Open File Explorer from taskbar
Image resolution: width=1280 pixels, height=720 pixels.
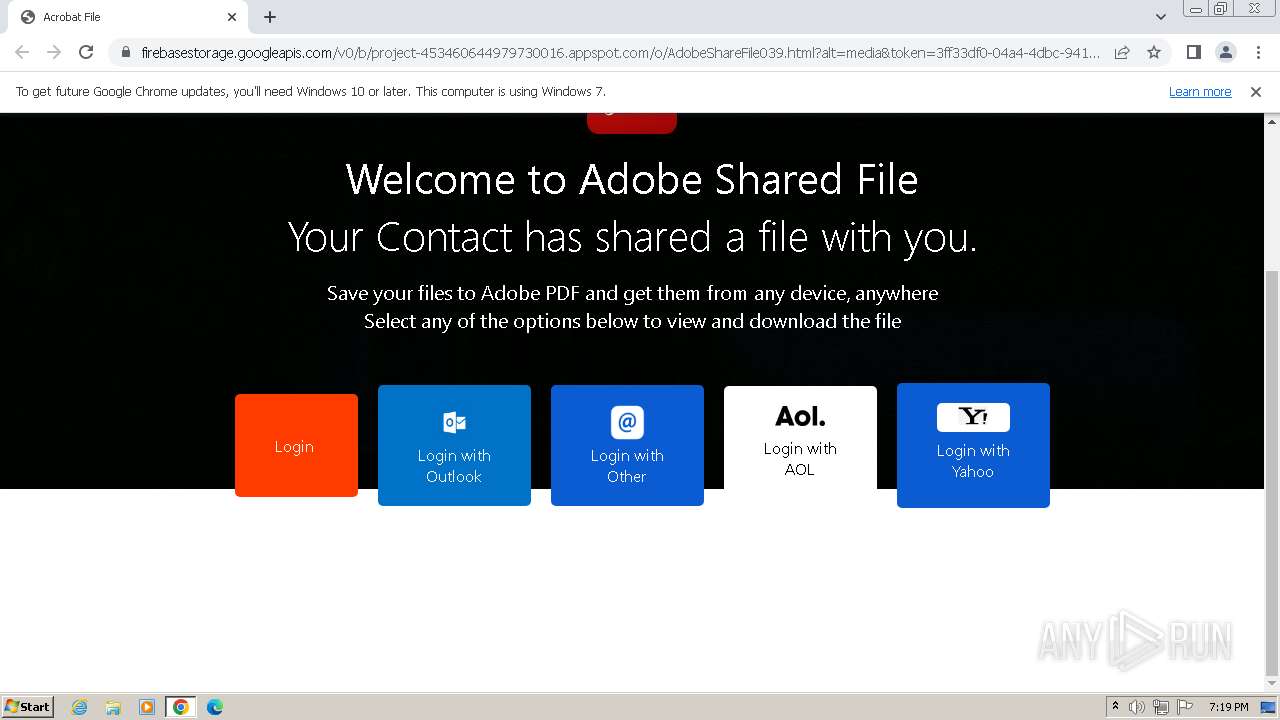[x=113, y=707]
